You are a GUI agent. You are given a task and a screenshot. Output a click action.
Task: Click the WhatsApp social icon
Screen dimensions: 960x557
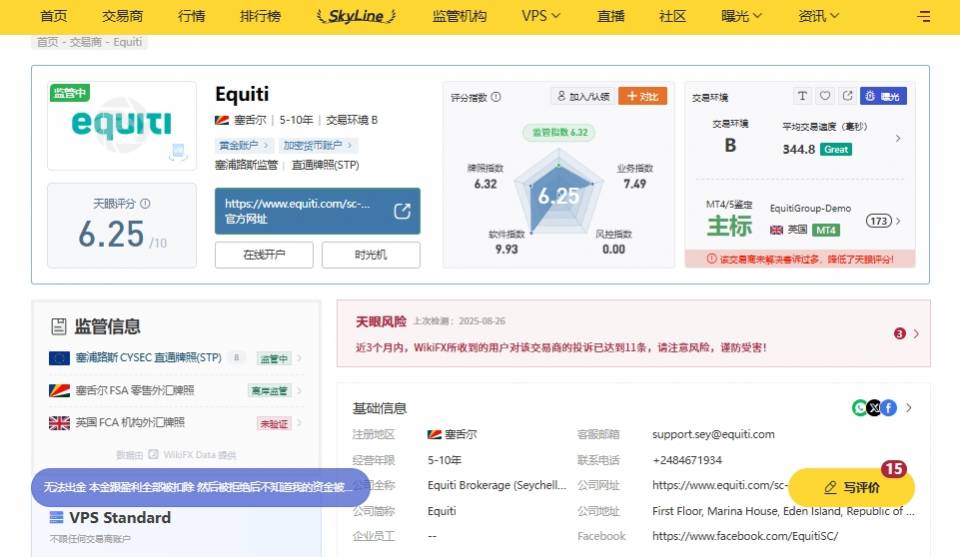(x=860, y=408)
